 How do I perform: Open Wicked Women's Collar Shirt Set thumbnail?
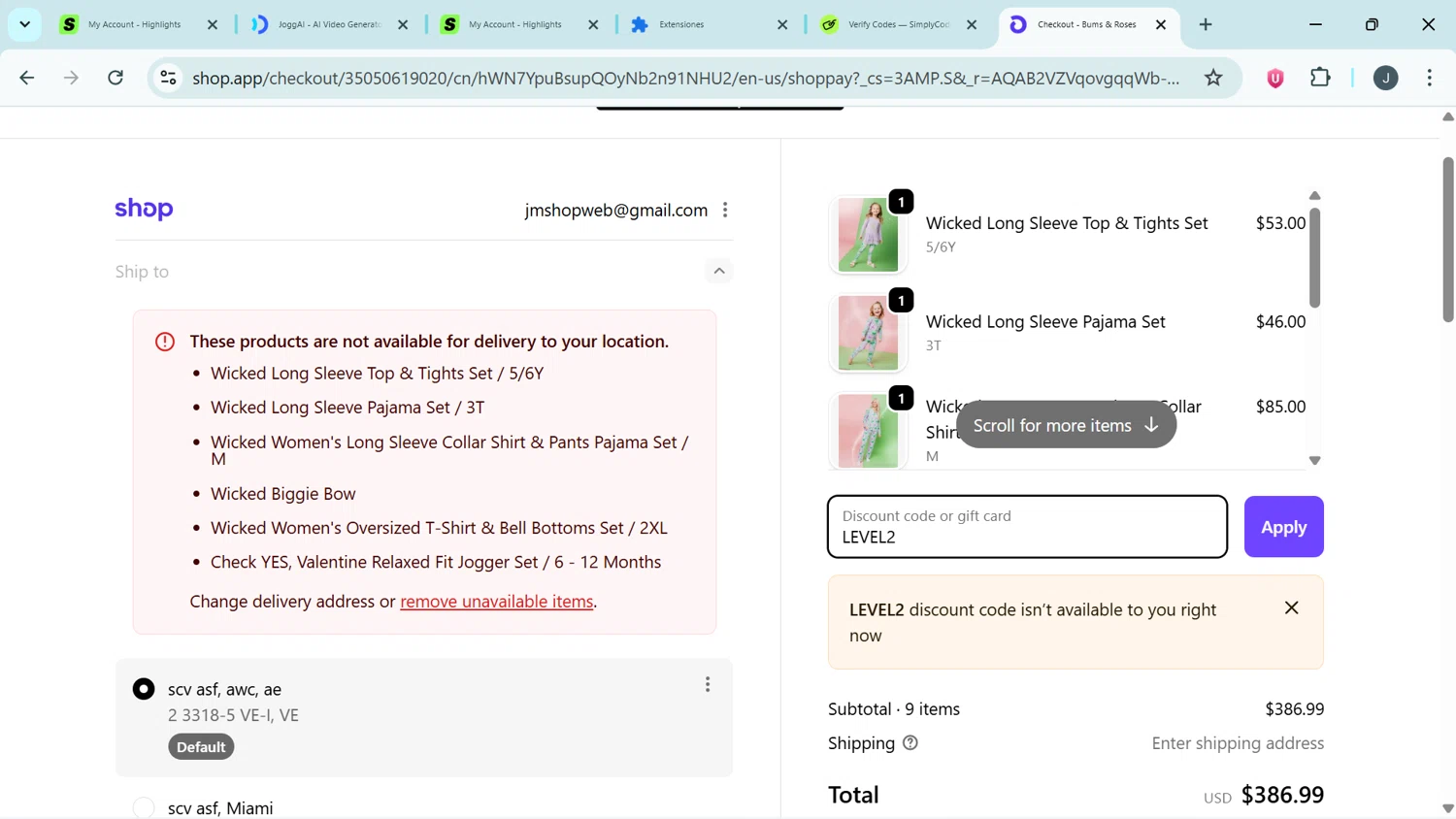[868, 431]
